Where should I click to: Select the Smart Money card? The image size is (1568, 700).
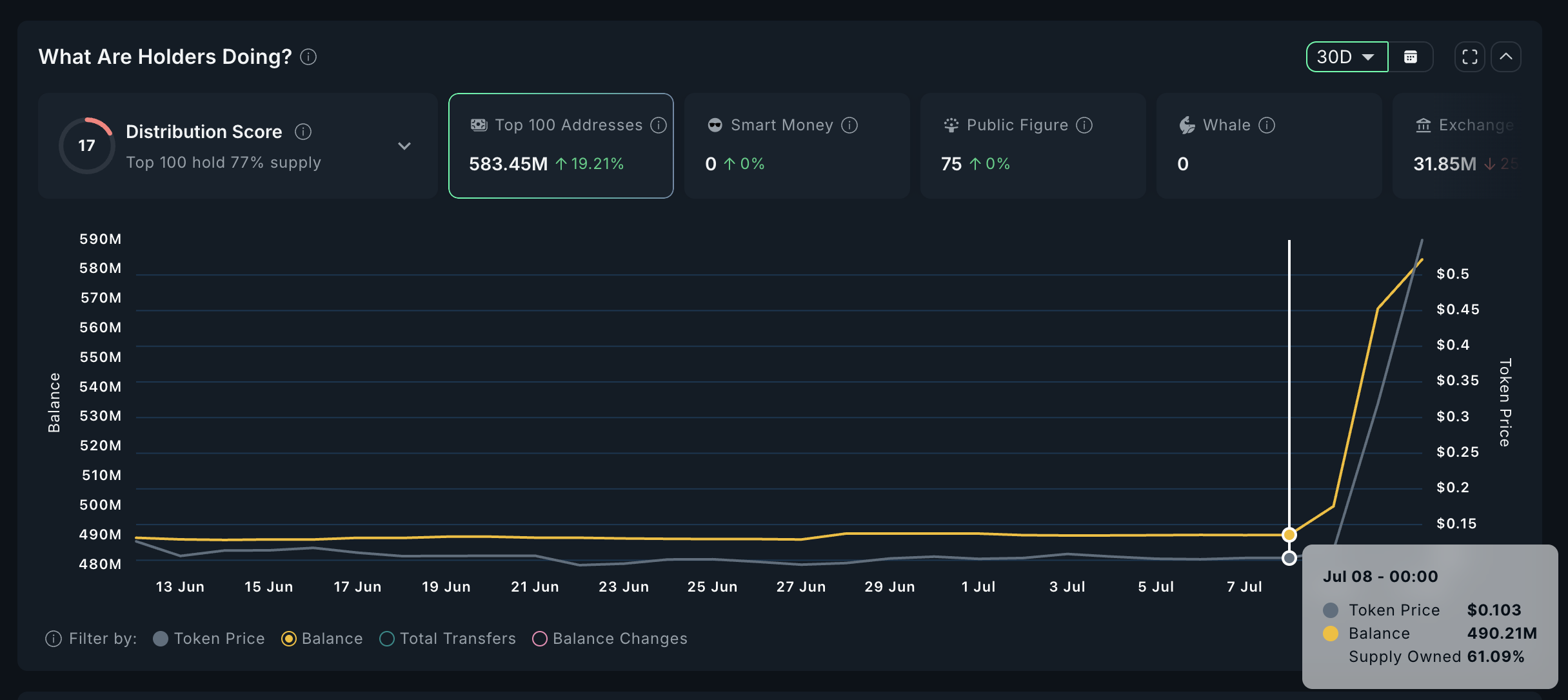click(797, 146)
